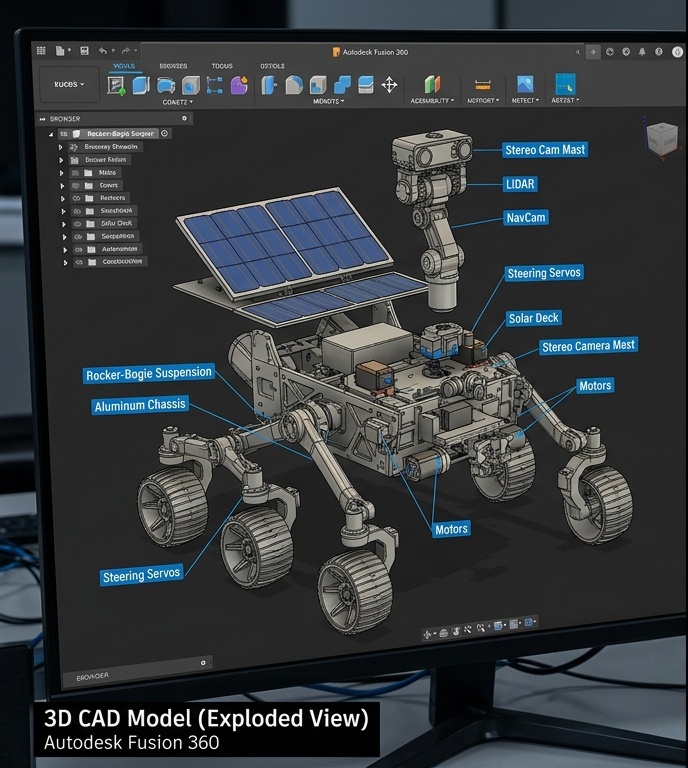
Task: Select the Orbit tool in navigation bar
Action: (x=427, y=634)
